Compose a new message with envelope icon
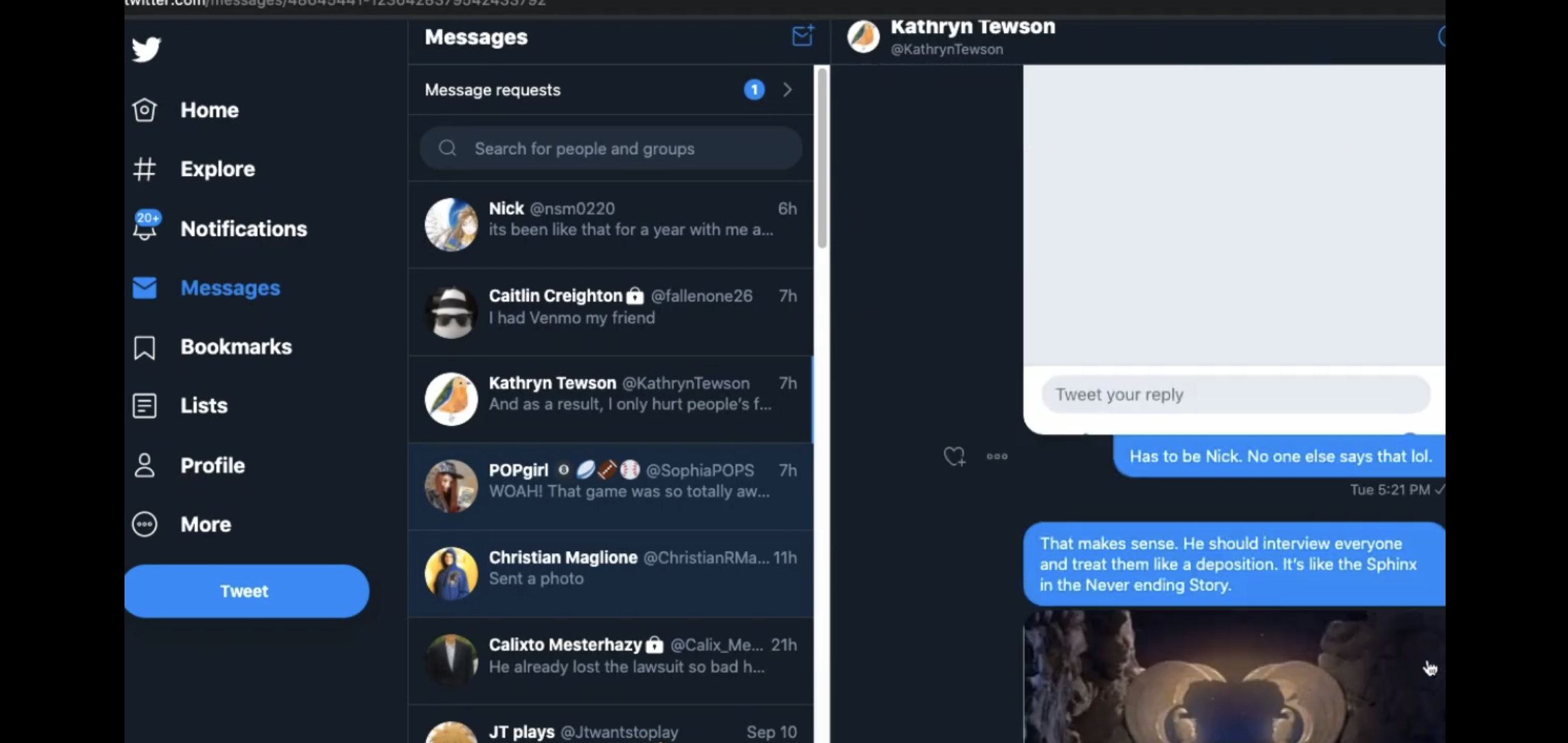 coord(803,36)
